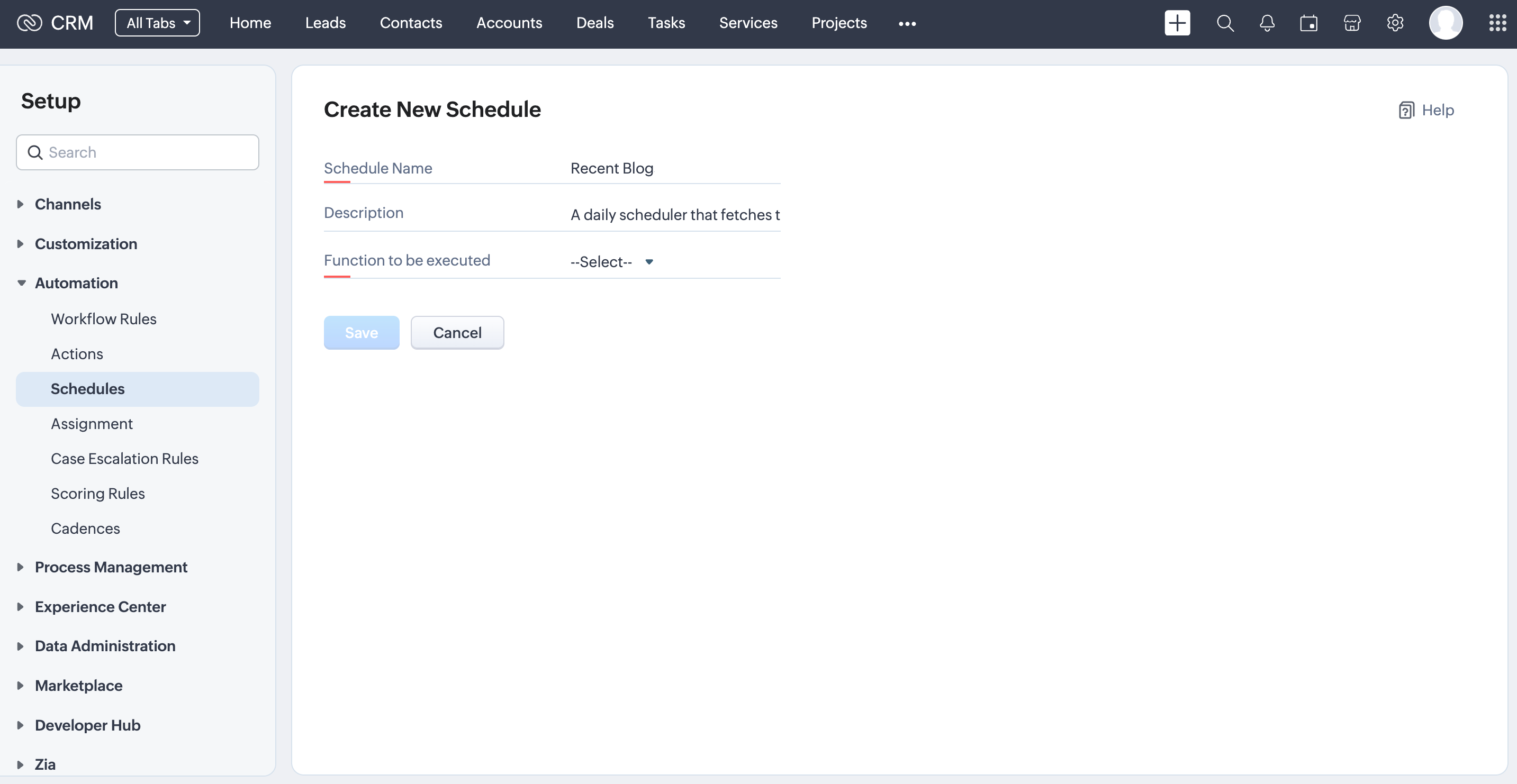The image size is (1517, 784).
Task: Open the All Tabs dropdown
Action: point(157,23)
